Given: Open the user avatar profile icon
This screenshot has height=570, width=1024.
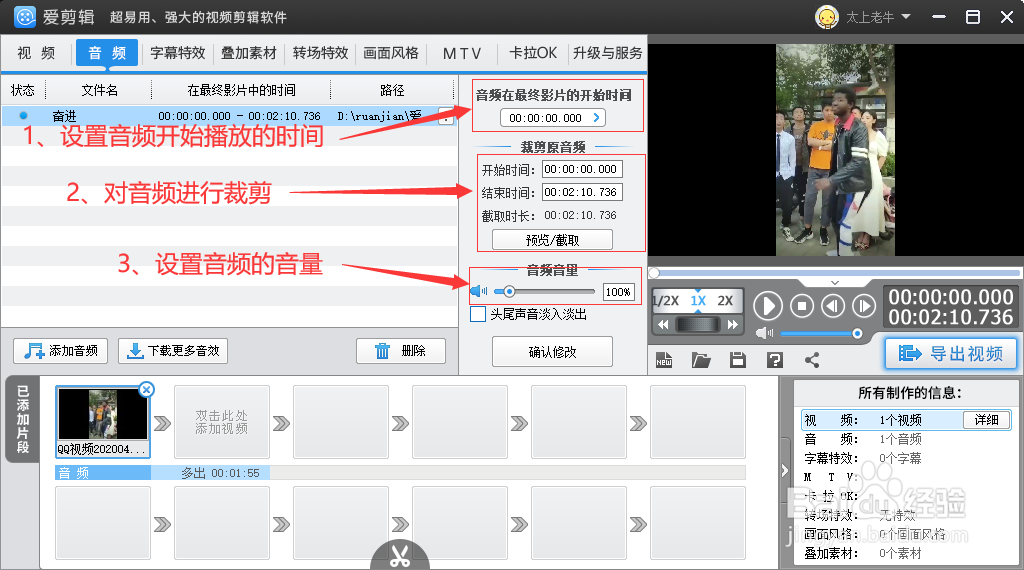Looking at the screenshot, I should [827, 17].
